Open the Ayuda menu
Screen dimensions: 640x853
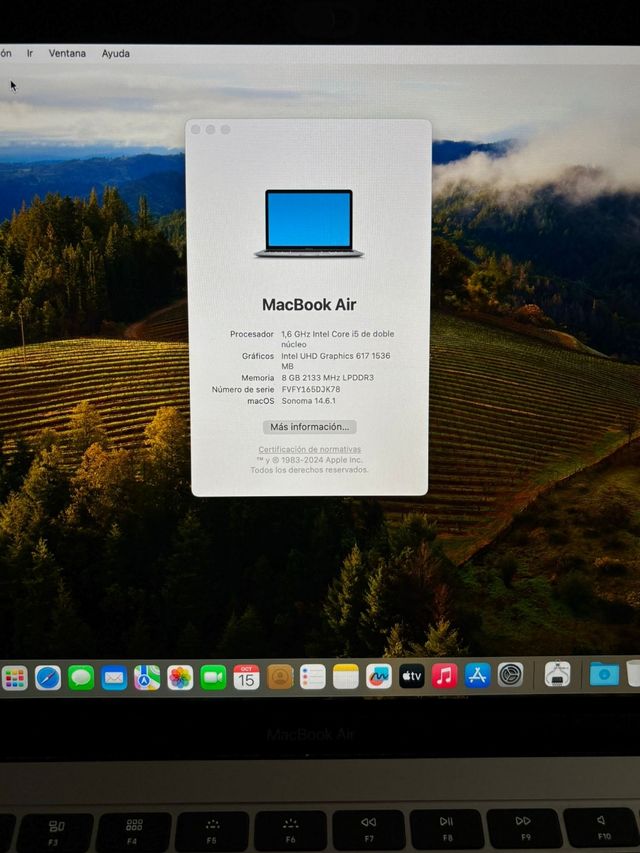tap(115, 53)
